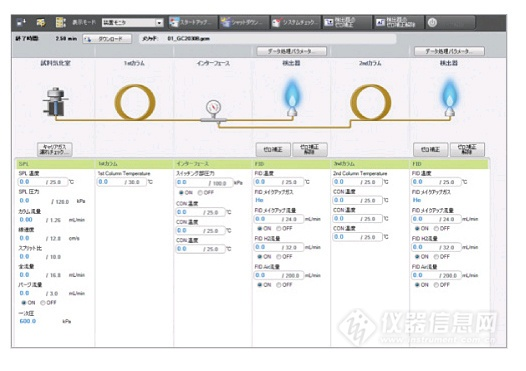Click ゼロ補正解除 button under the first detector

click(x=310, y=150)
